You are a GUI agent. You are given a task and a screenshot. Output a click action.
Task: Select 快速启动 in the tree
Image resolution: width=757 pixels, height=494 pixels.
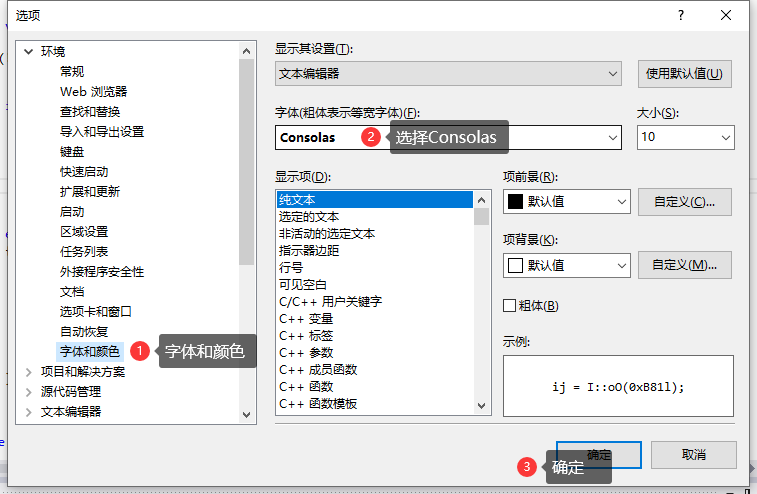coord(84,171)
